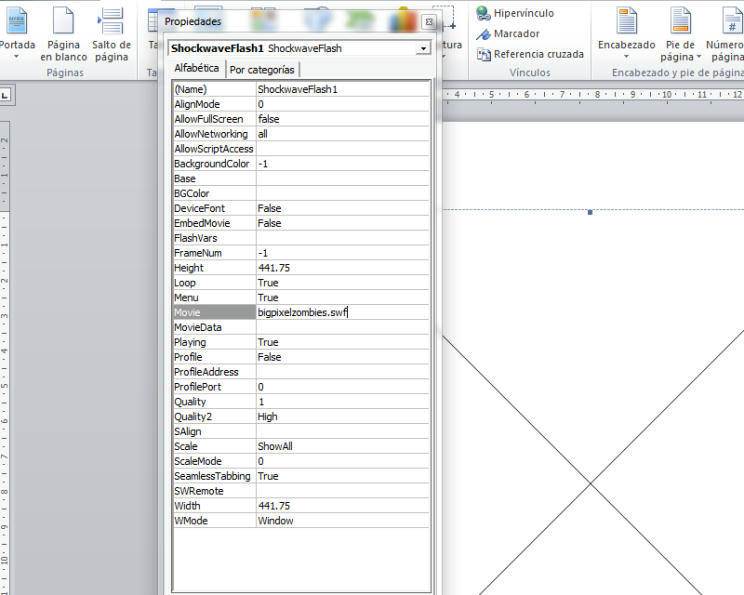
Task: Click the Movie field bigpixelzombies.swf
Action: (342, 313)
